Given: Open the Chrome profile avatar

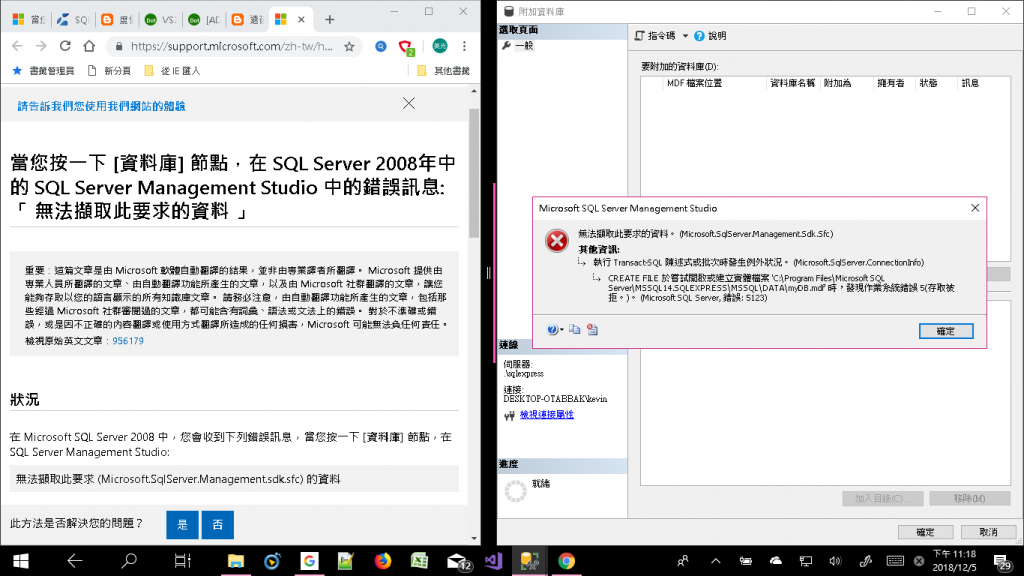Looking at the screenshot, I should (440, 46).
